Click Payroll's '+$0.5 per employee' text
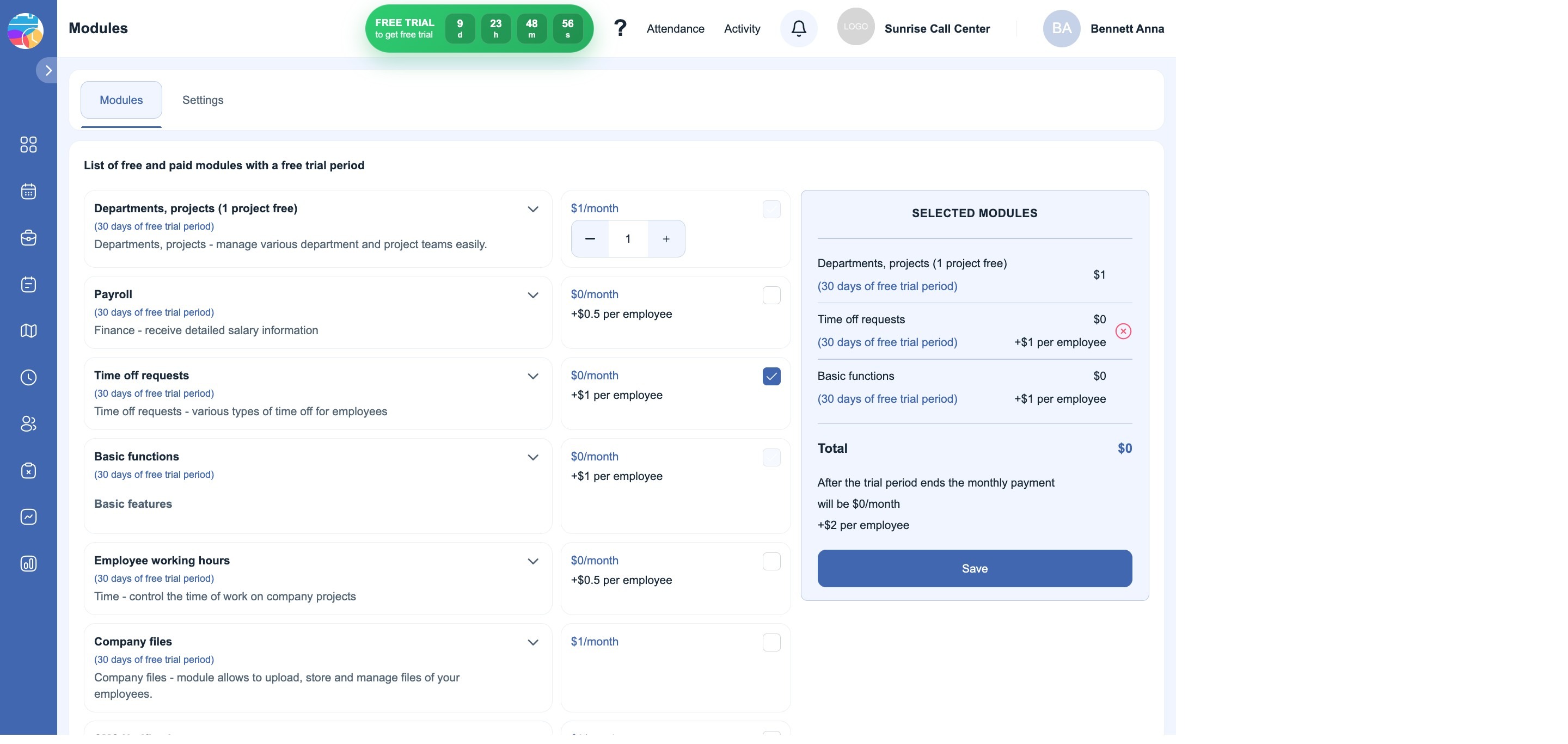This screenshot has height=744, width=1568. [621, 315]
